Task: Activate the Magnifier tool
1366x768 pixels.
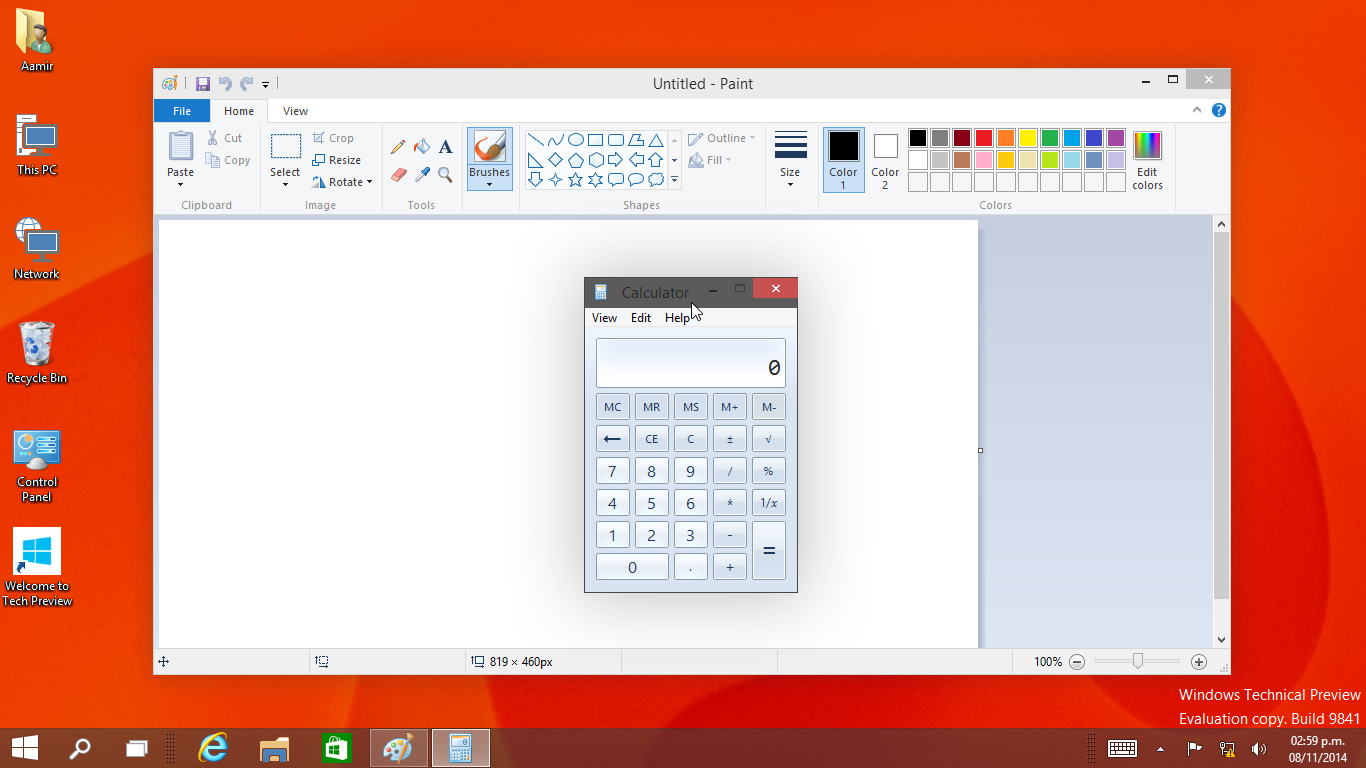Action: pyautogui.click(x=446, y=175)
